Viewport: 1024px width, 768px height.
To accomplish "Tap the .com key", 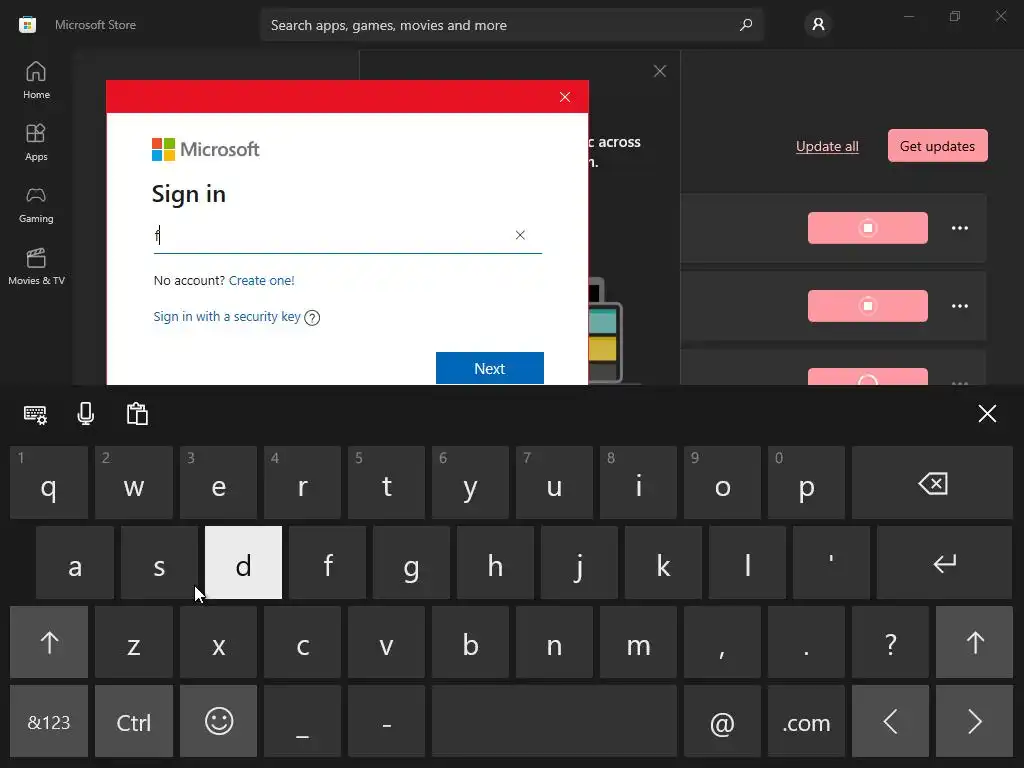I will [x=806, y=722].
